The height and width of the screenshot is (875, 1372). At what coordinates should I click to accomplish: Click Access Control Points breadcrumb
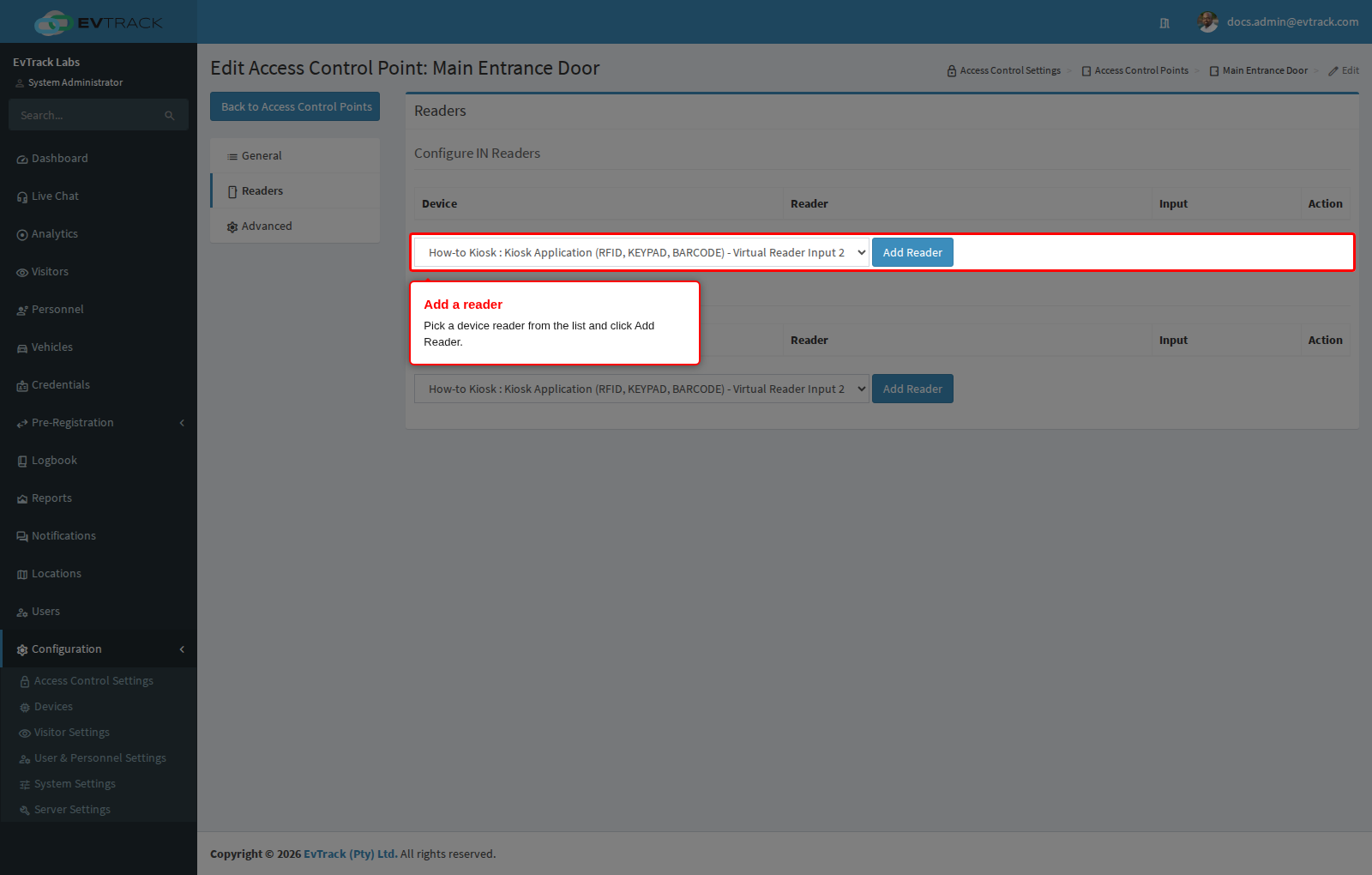coord(1135,70)
